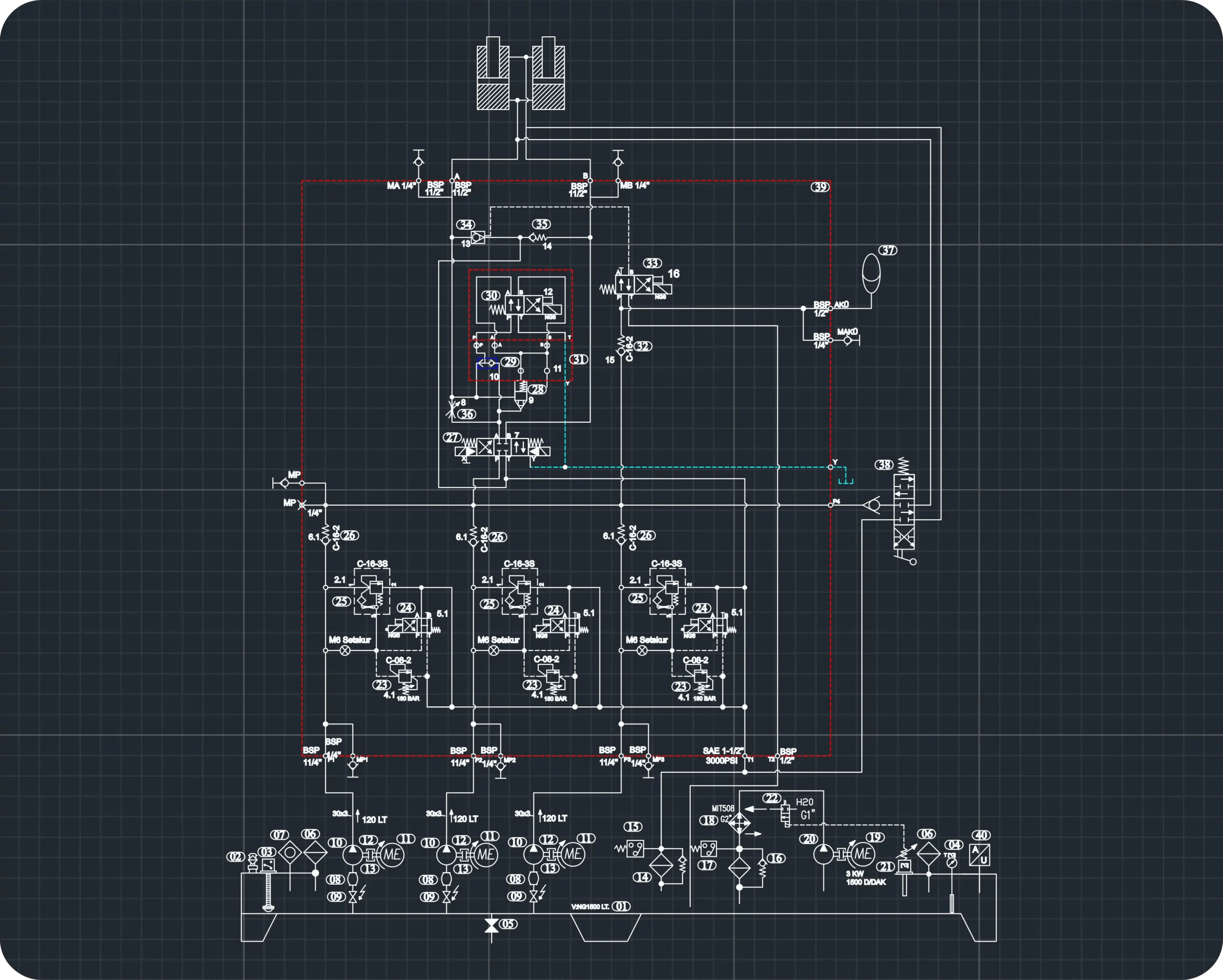Select the 3 KW electric motor symbol
This screenshot has height=980, width=1223.
click(x=862, y=853)
